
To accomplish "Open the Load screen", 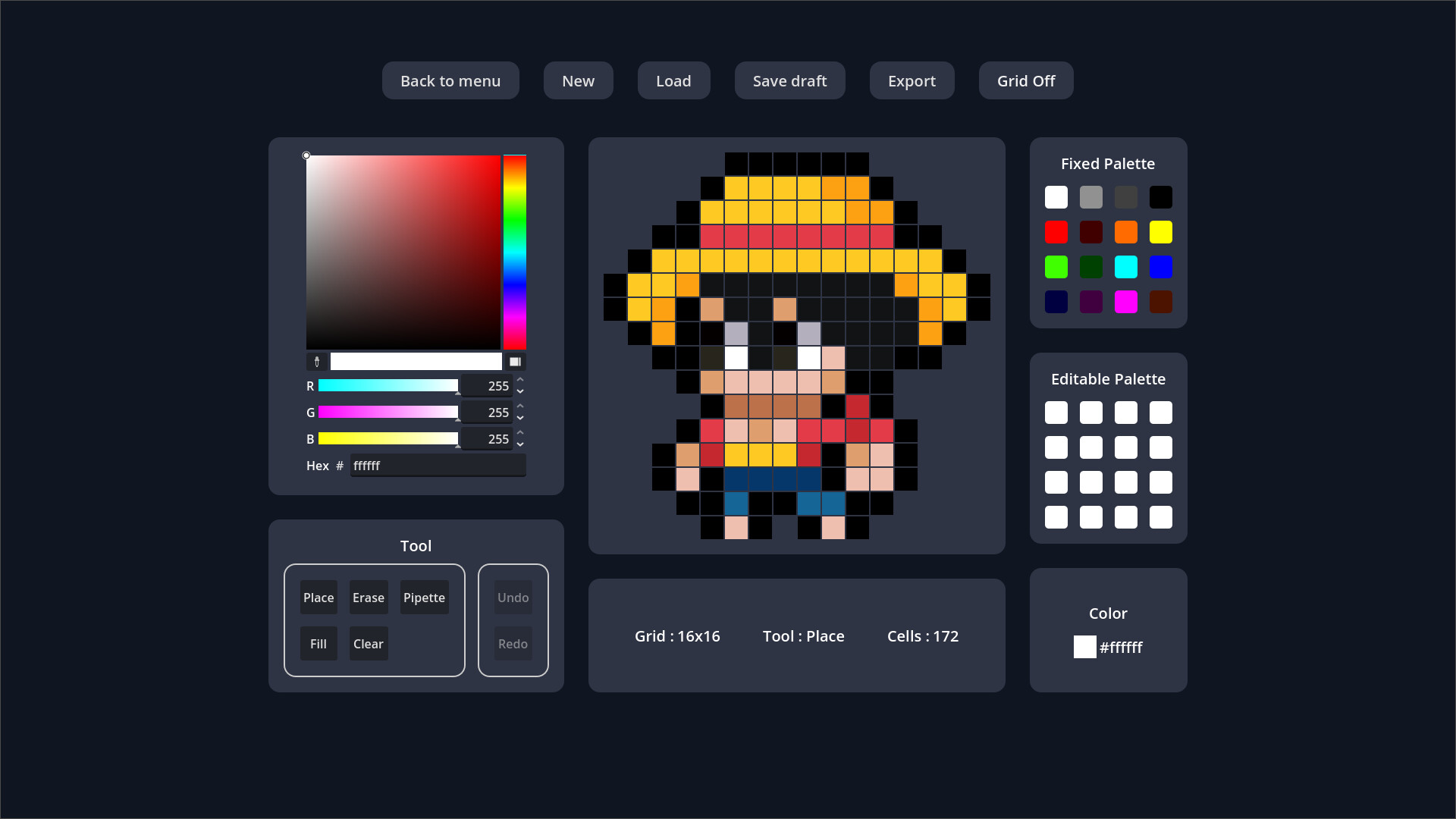I will click(673, 80).
